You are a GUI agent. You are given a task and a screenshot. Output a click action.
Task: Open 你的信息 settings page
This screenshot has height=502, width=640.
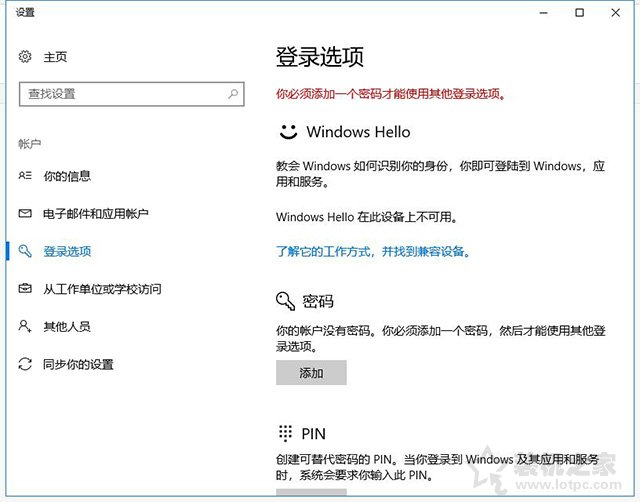tap(67, 176)
